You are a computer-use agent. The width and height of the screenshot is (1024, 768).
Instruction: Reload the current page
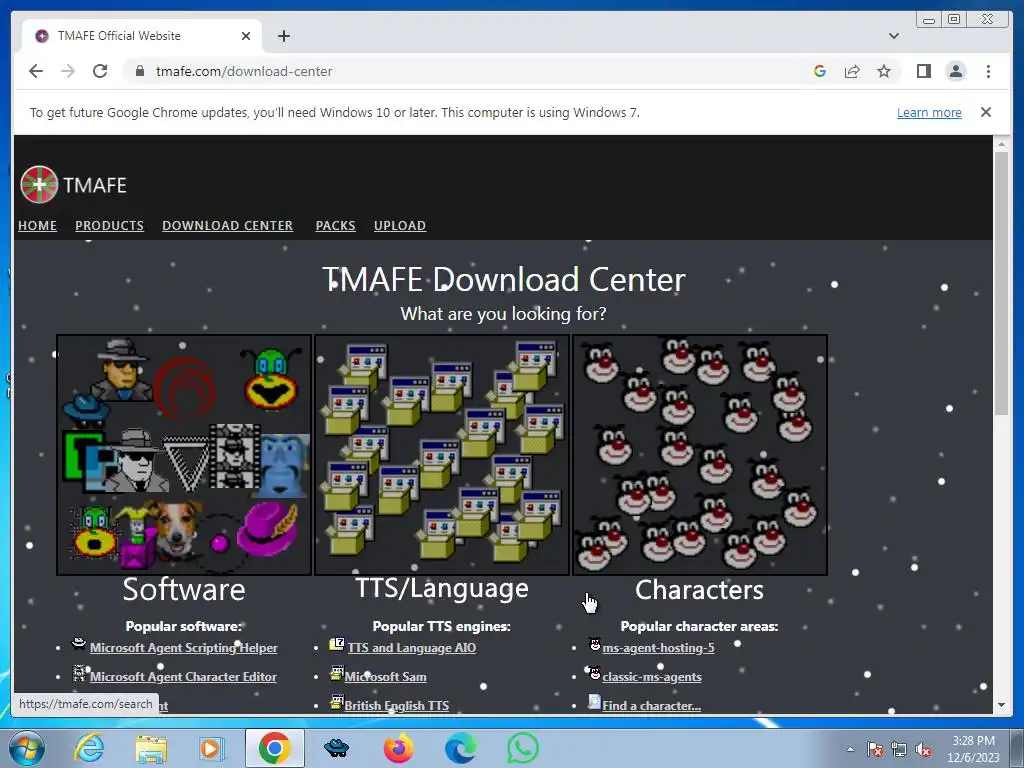click(100, 71)
